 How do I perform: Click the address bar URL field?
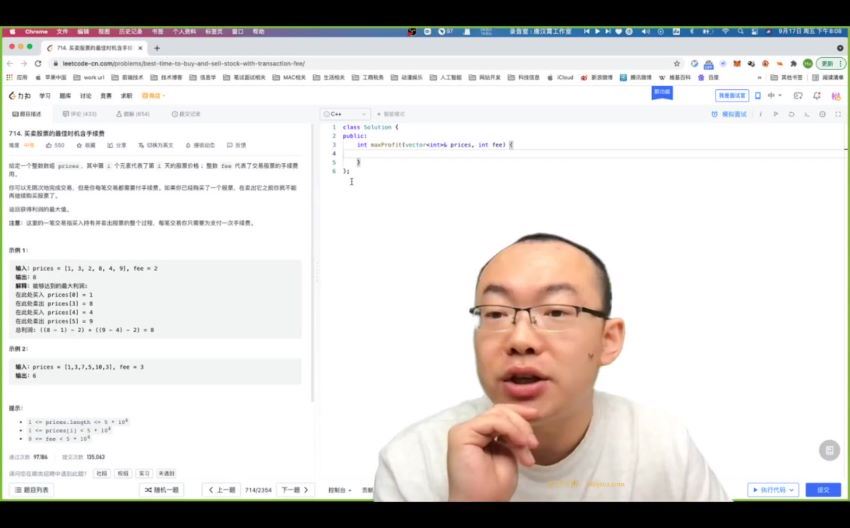(358, 63)
